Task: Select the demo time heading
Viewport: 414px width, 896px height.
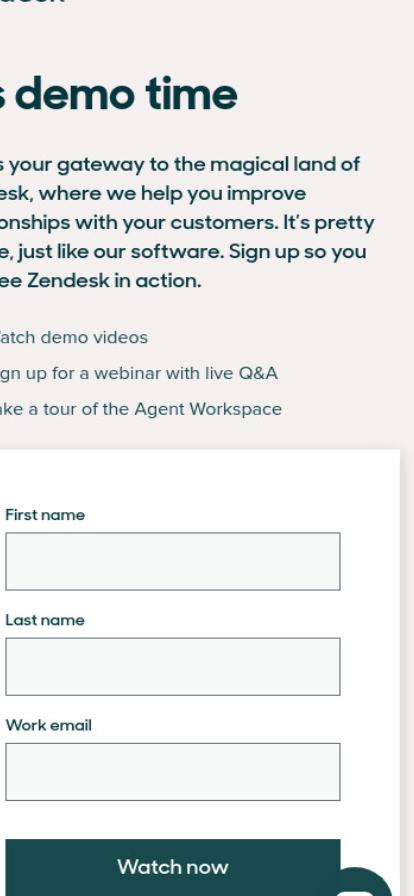Action: (x=119, y=94)
